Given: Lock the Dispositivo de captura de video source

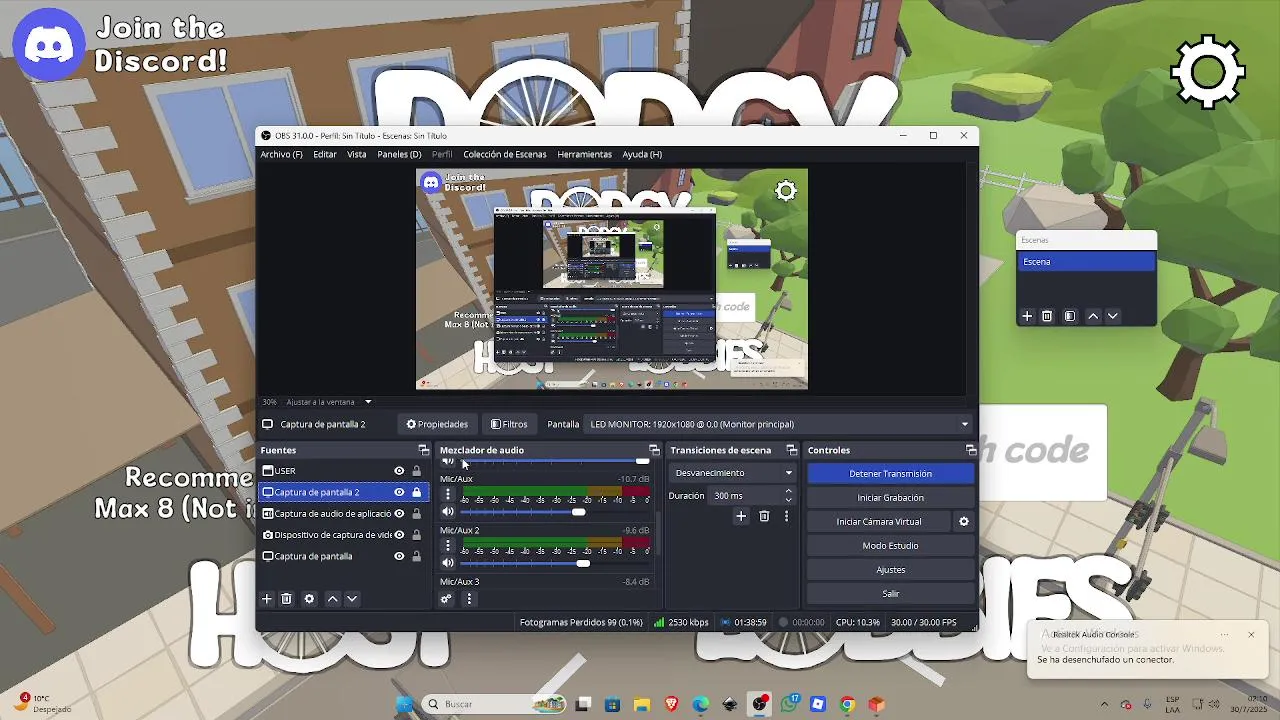Looking at the screenshot, I should (417, 535).
